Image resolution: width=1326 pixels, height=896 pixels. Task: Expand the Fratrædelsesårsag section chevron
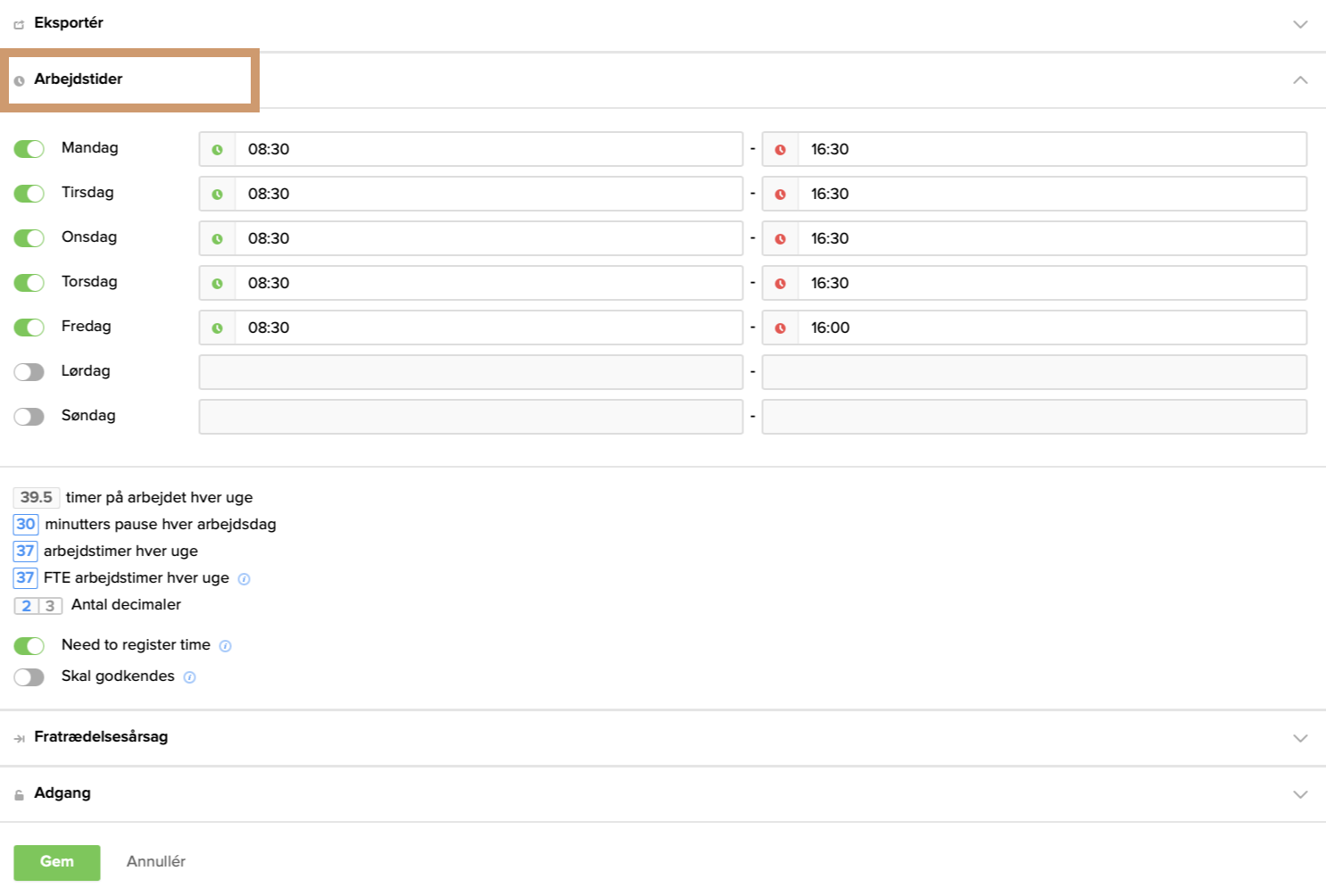[x=1300, y=738]
